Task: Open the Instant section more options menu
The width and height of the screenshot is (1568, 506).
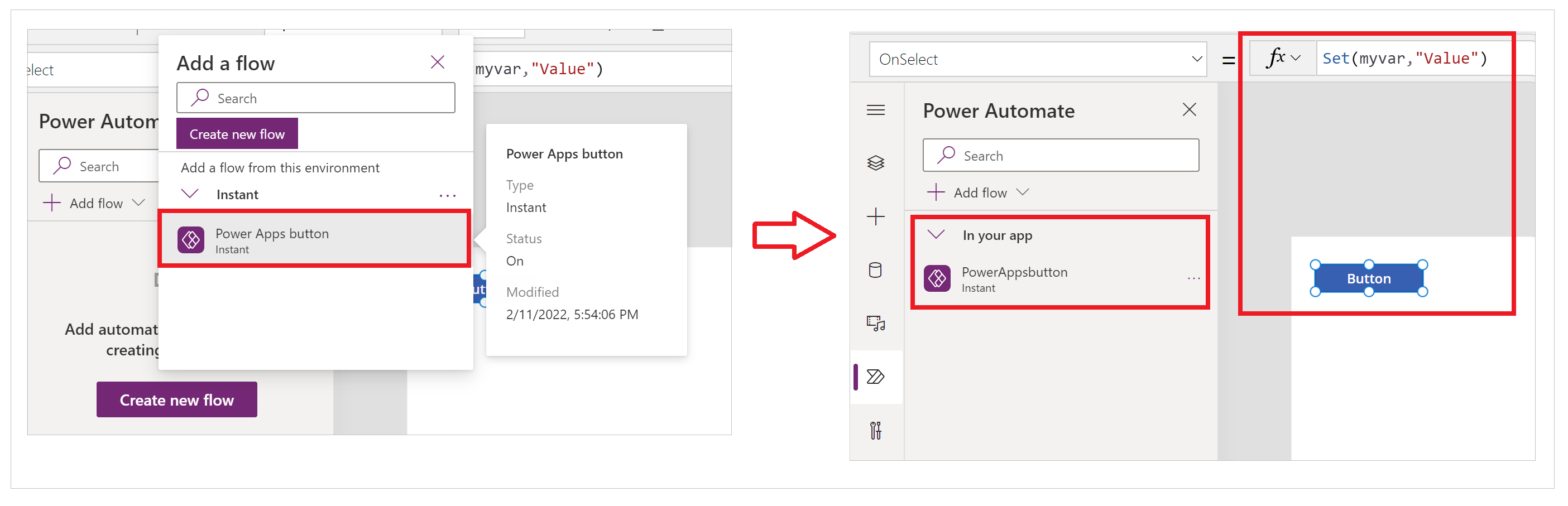Action: click(447, 195)
